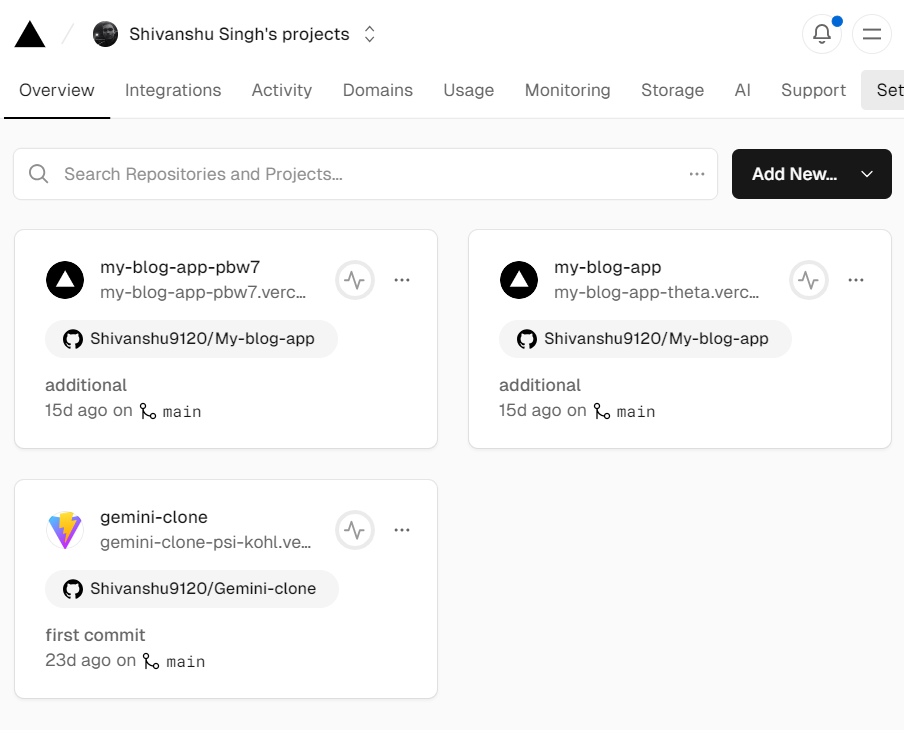Open more options for my-blog-app-pbw7
The height and width of the screenshot is (730, 904).
pyautogui.click(x=402, y=280)
